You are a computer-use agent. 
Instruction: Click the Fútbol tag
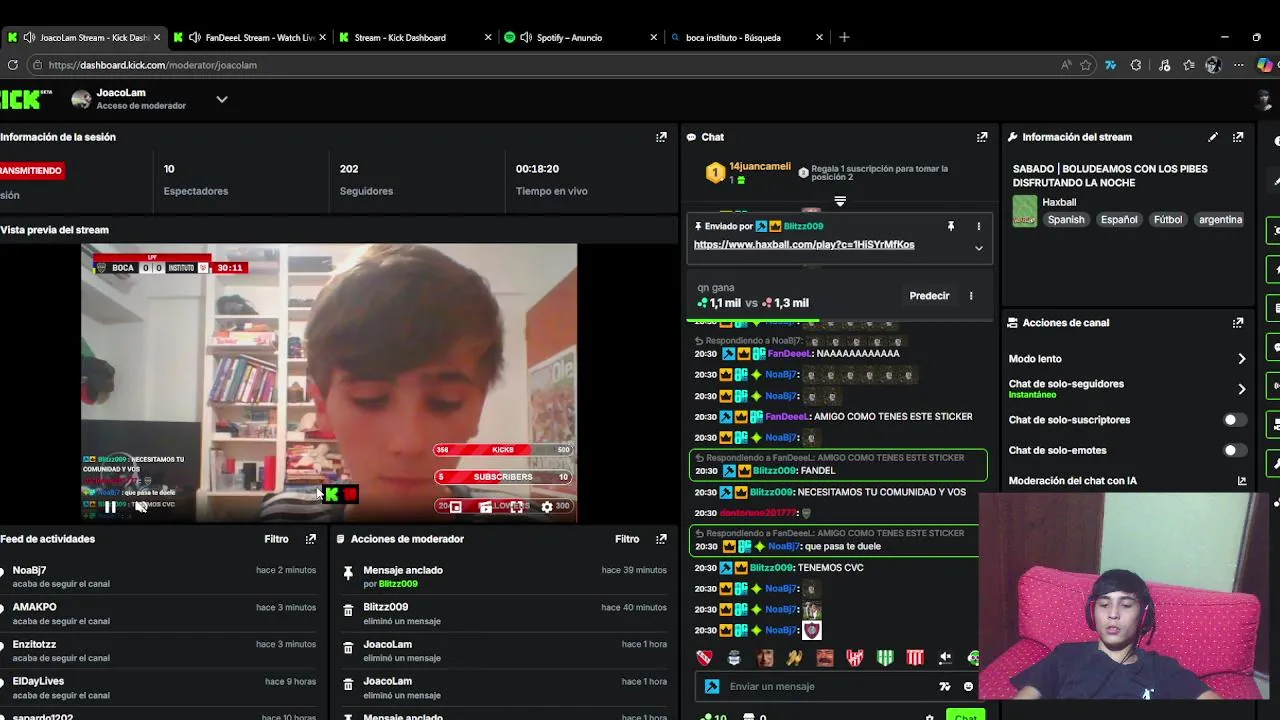point(1168,220)
